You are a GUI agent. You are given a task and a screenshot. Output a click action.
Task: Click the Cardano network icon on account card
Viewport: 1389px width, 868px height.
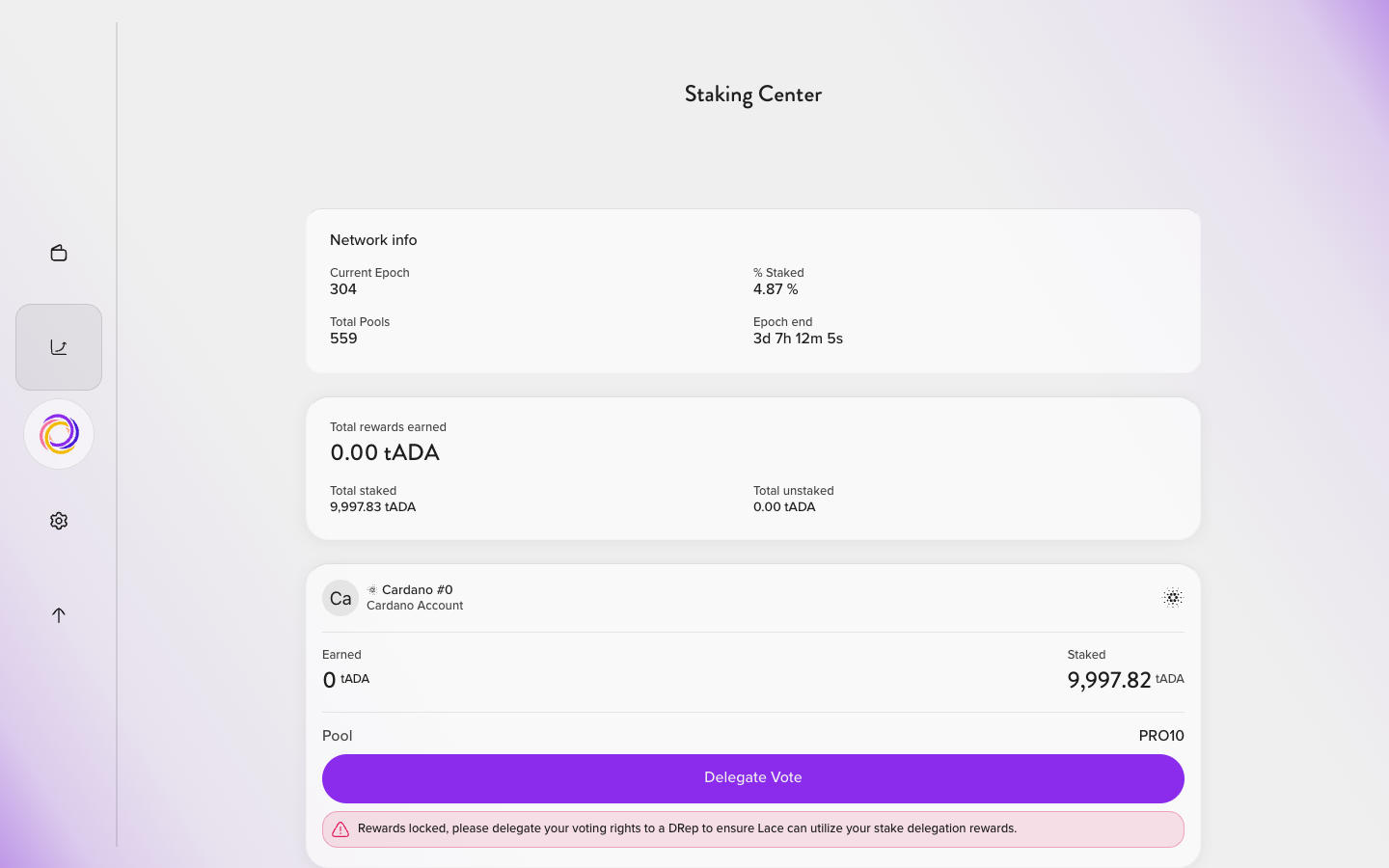pos(1173,598)
